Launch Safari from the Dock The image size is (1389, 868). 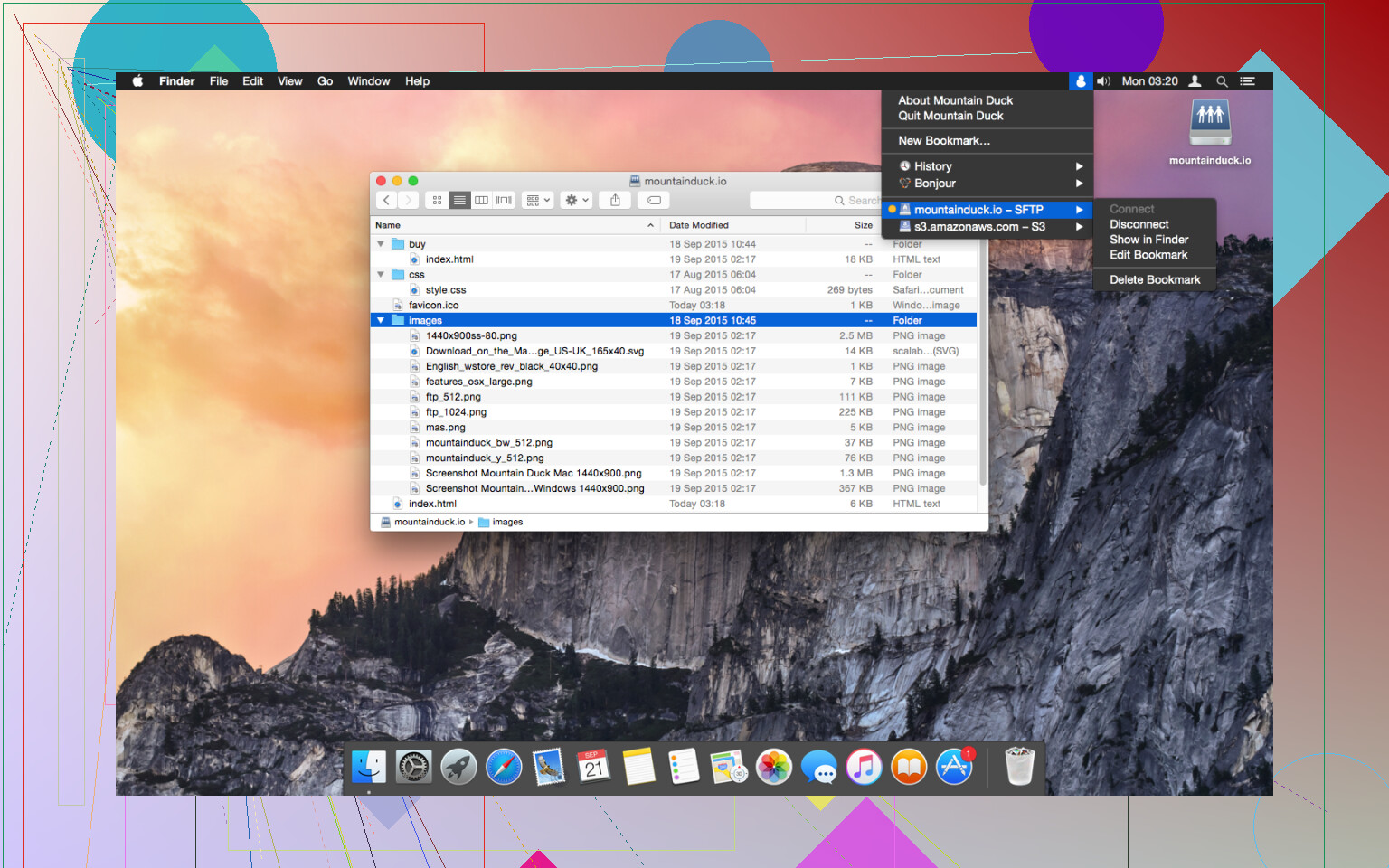(x=504, y=768)
